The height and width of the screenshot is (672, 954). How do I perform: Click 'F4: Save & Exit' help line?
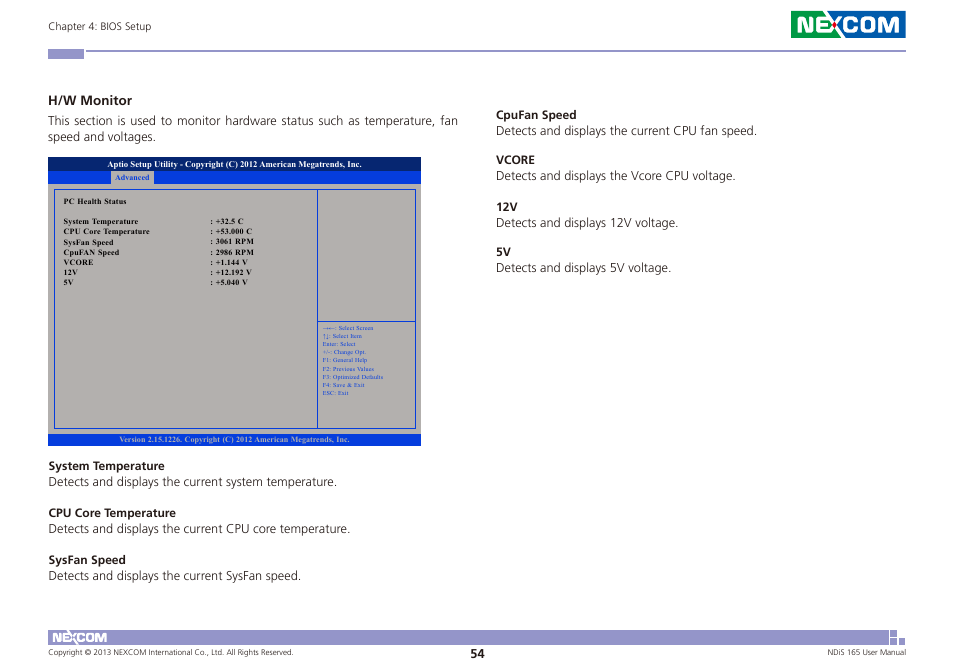pyautogui.click(x=343, y=385)
